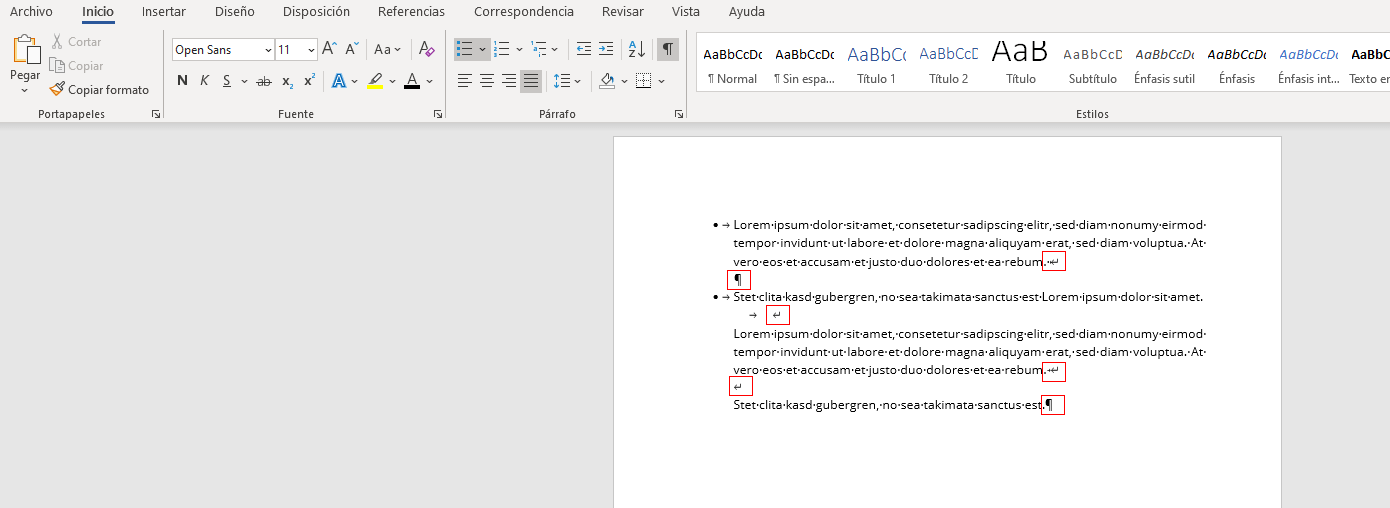The image size is (1390, 508).
Task: Expand the bullet library dropdown arrow
Action: pos(483,49)
